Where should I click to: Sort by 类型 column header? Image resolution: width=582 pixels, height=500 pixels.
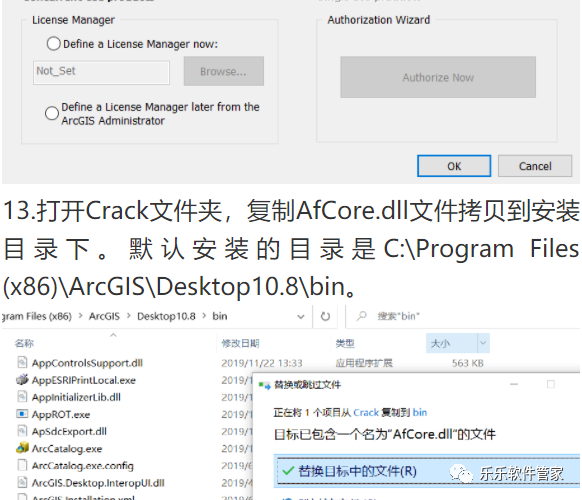[x=345, y=343]
